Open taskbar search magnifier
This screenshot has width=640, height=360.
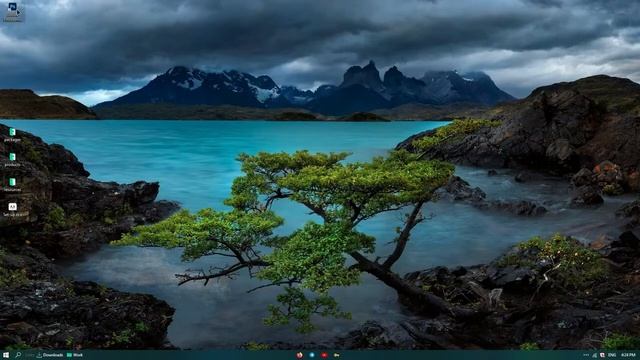coord(18,355)
